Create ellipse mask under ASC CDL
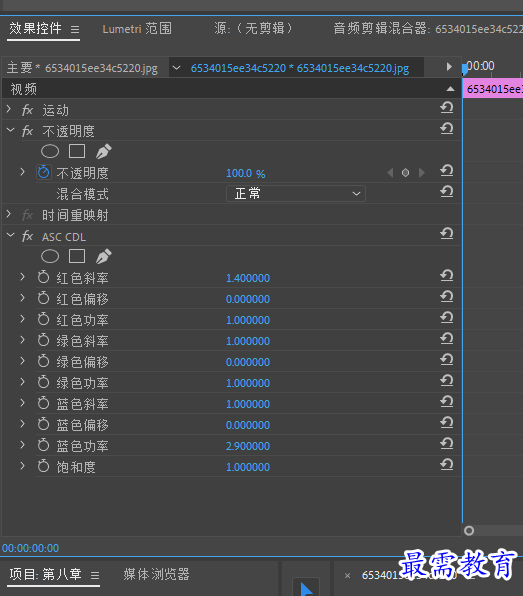This screenshot has height=596, width=523. 50,256
